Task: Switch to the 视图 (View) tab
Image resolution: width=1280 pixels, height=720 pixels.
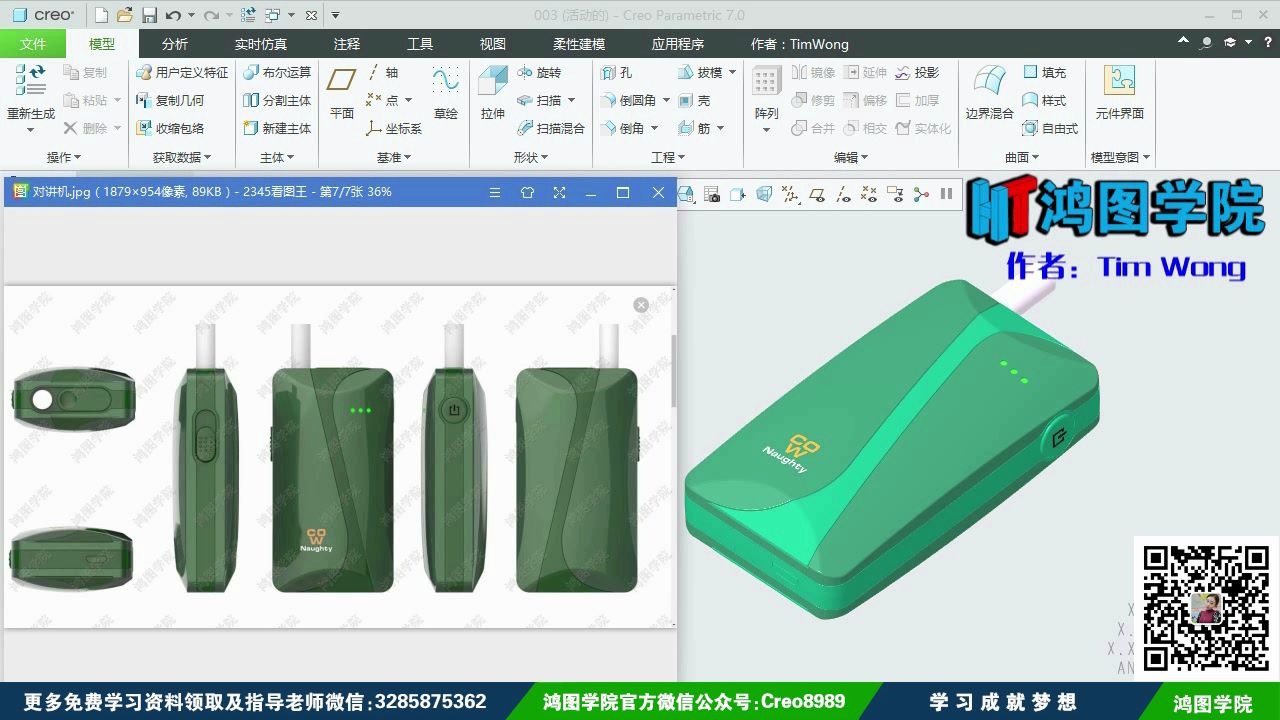Action: (x=493, y=44)
